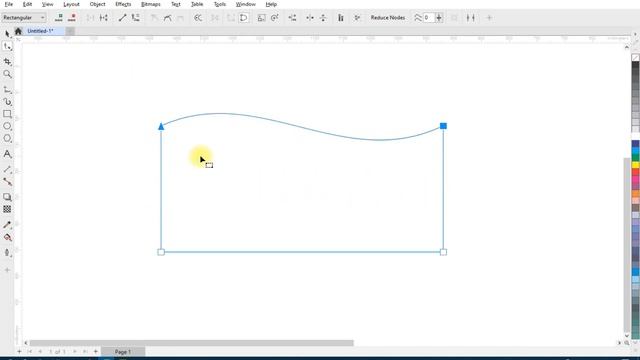The height and width of the screenshot is (360, 640).
Task: Select the Rectangle tool
Action: click(7, 114)
